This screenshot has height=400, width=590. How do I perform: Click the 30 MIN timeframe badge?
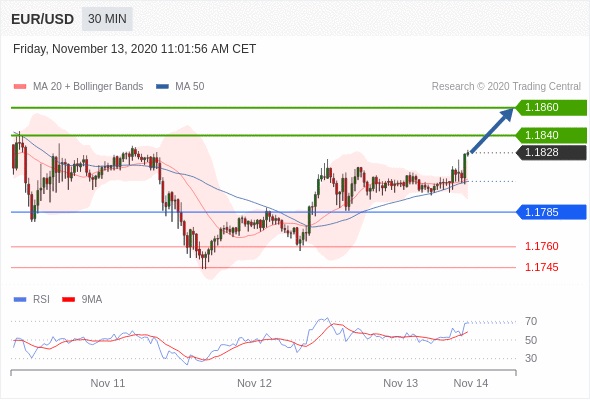(x=107, y=19)
